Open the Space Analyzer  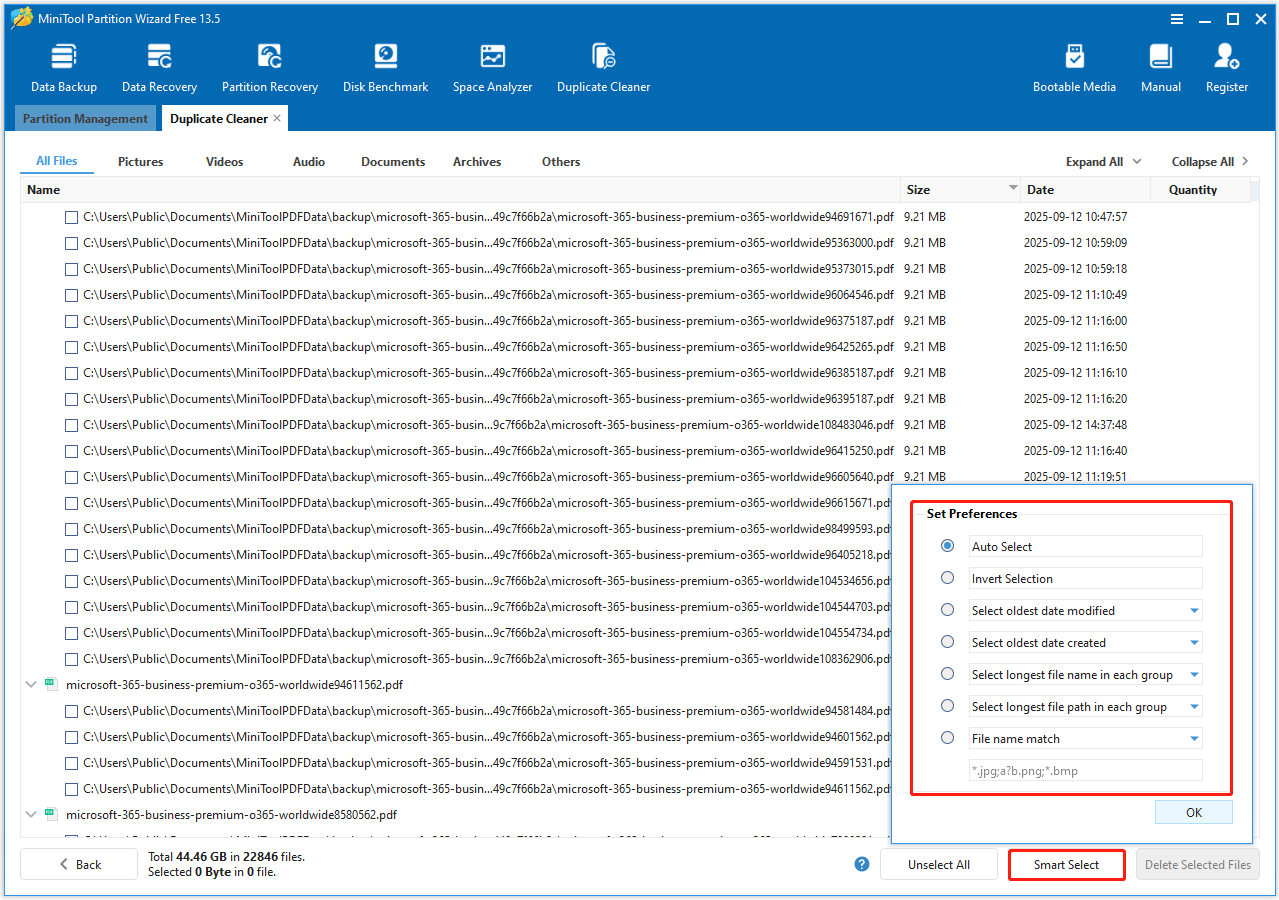click(492, 65)
